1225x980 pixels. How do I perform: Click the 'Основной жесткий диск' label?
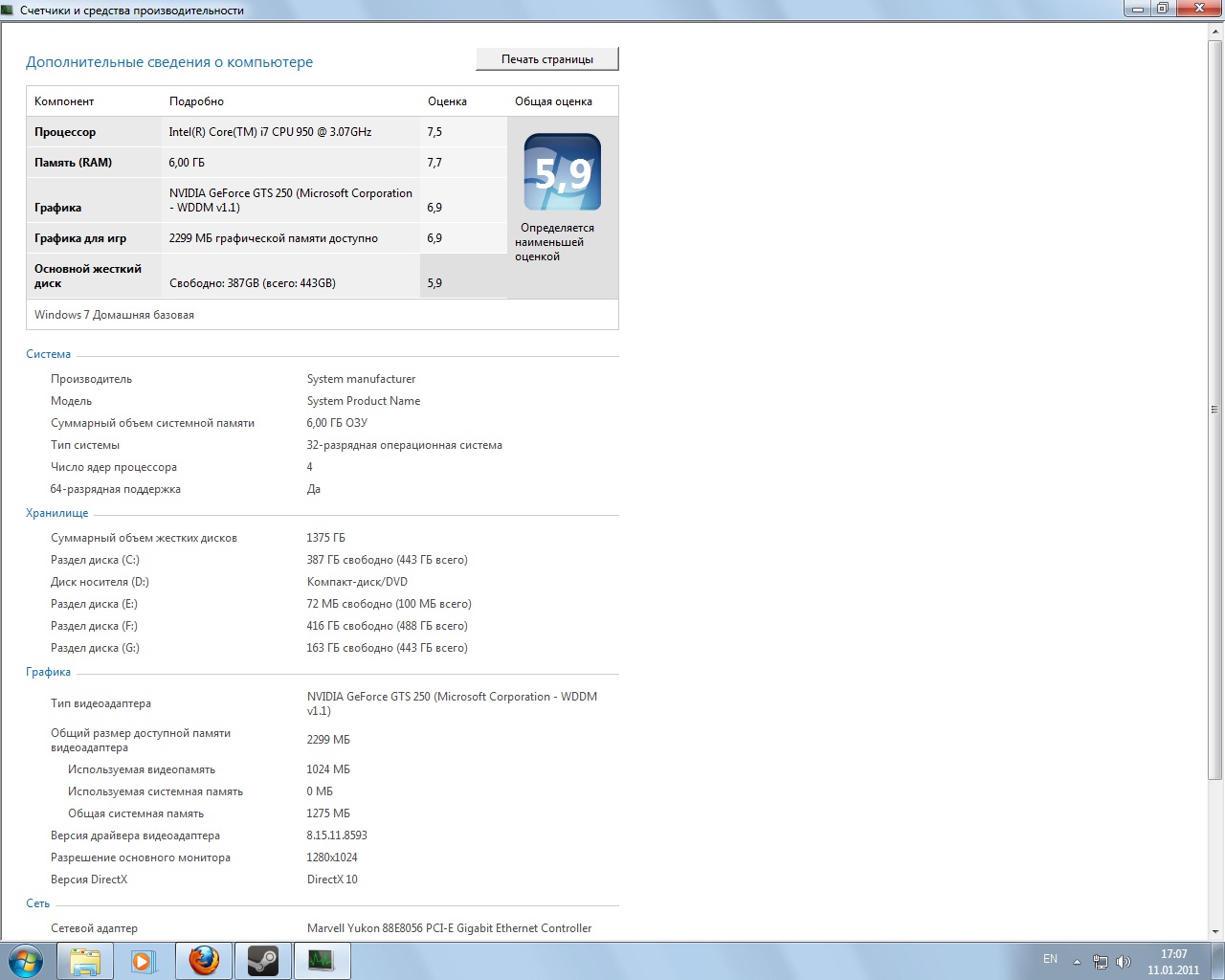click(x=88, y=276)
